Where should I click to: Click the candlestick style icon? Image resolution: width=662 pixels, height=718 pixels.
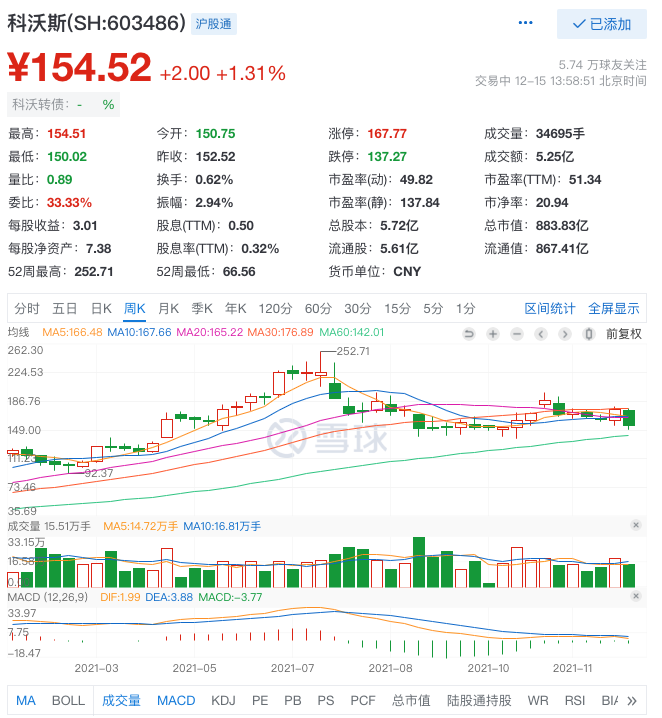(589, 334)
